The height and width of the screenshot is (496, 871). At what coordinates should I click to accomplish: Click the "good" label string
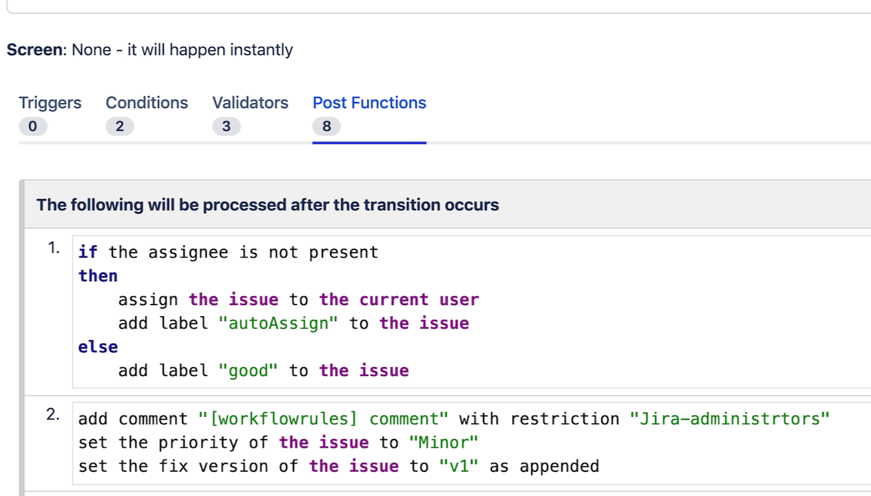248,371
